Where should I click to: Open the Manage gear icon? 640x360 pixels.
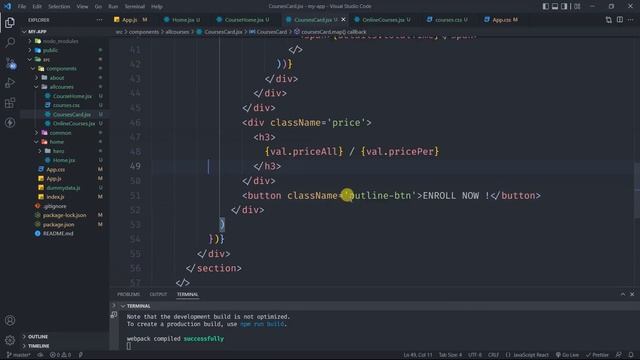(10, 340)
